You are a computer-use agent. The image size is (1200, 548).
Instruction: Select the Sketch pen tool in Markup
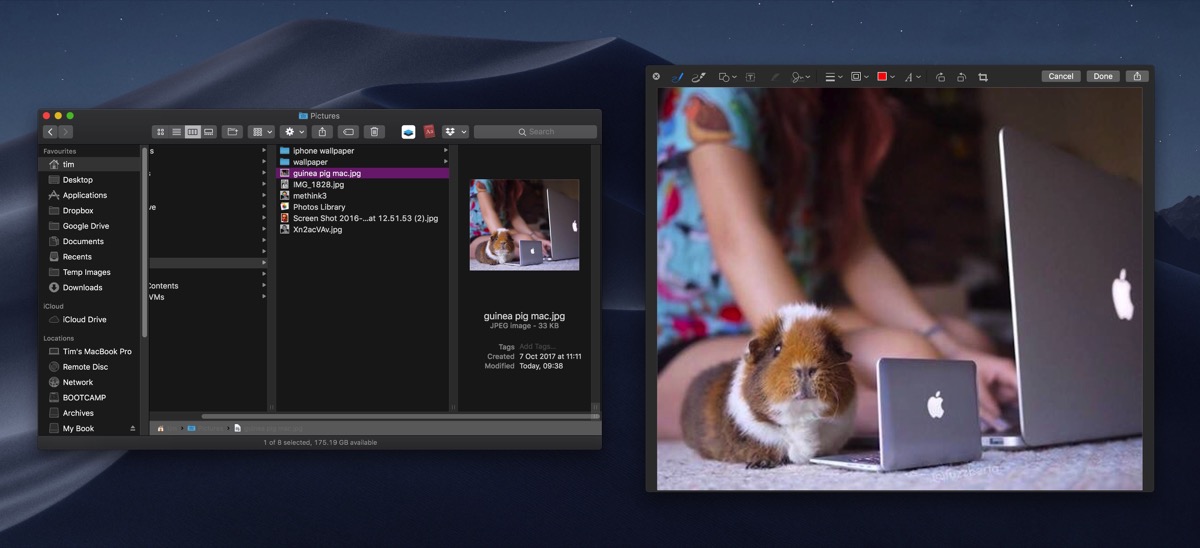(678, 77)
